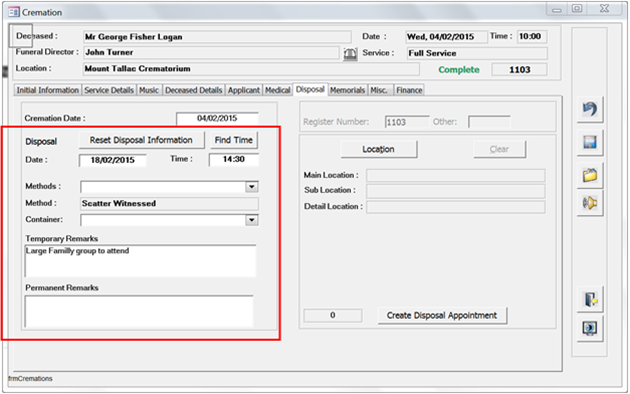
Task: Click the Location button
Action: point(378,149)
